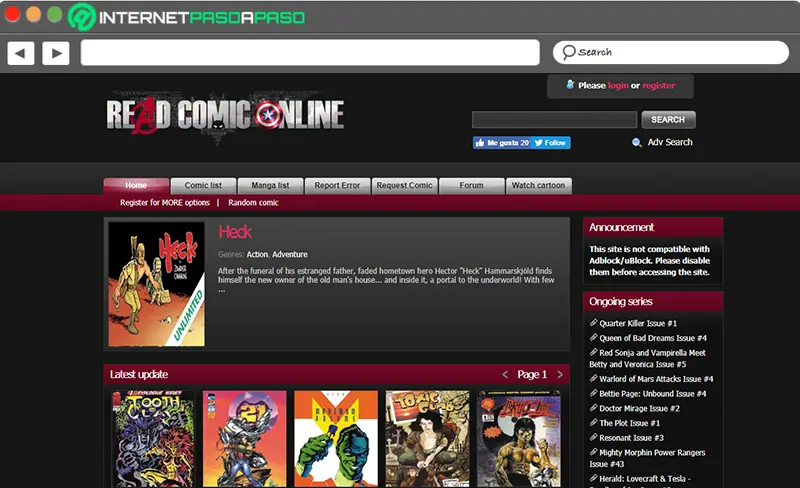Screen dimensions: 800x488
Task: Click the SEARCH button
Action: [668, 119]
